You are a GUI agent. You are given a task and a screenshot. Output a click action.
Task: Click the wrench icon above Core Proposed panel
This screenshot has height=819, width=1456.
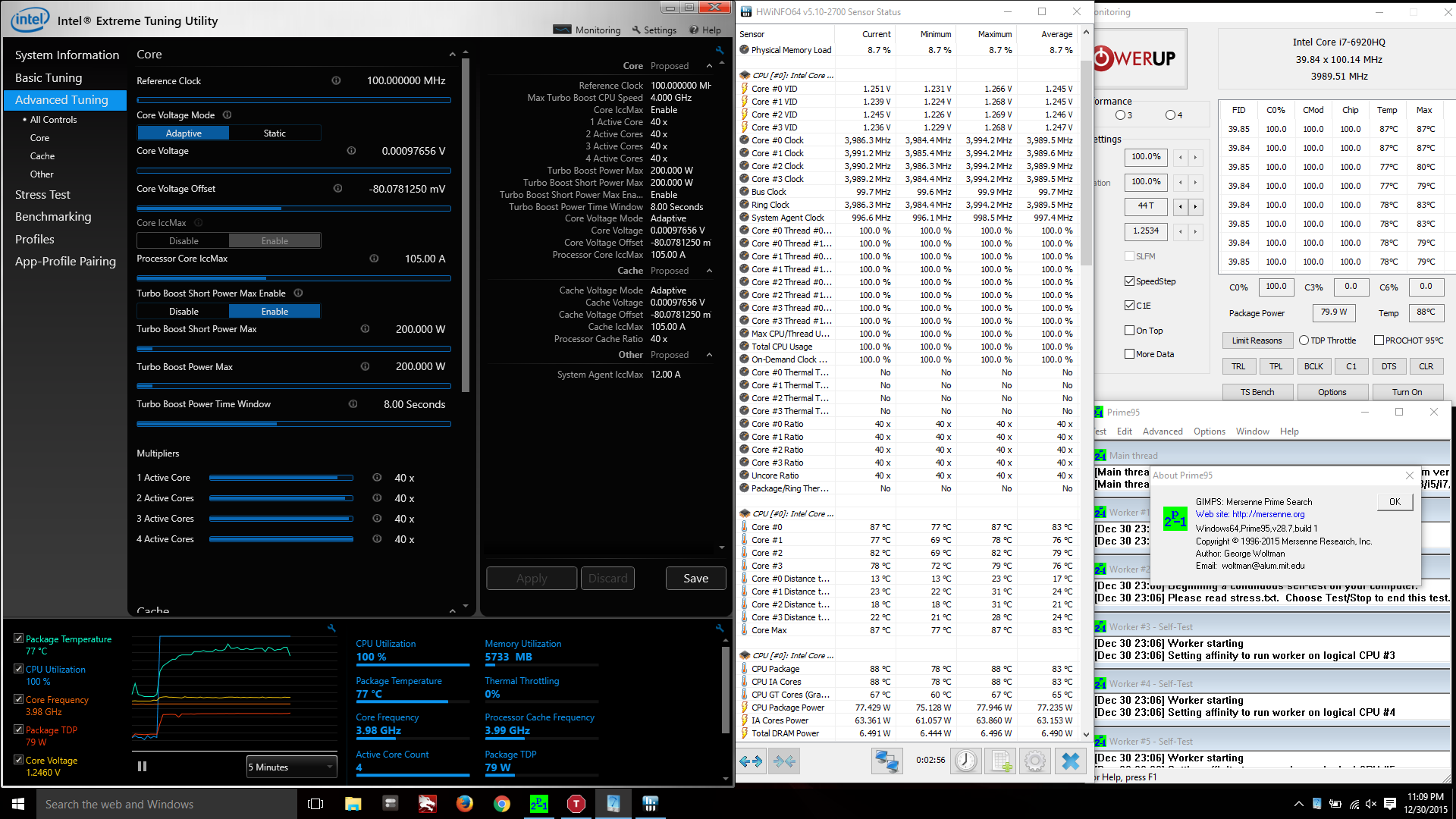point(719,50)
